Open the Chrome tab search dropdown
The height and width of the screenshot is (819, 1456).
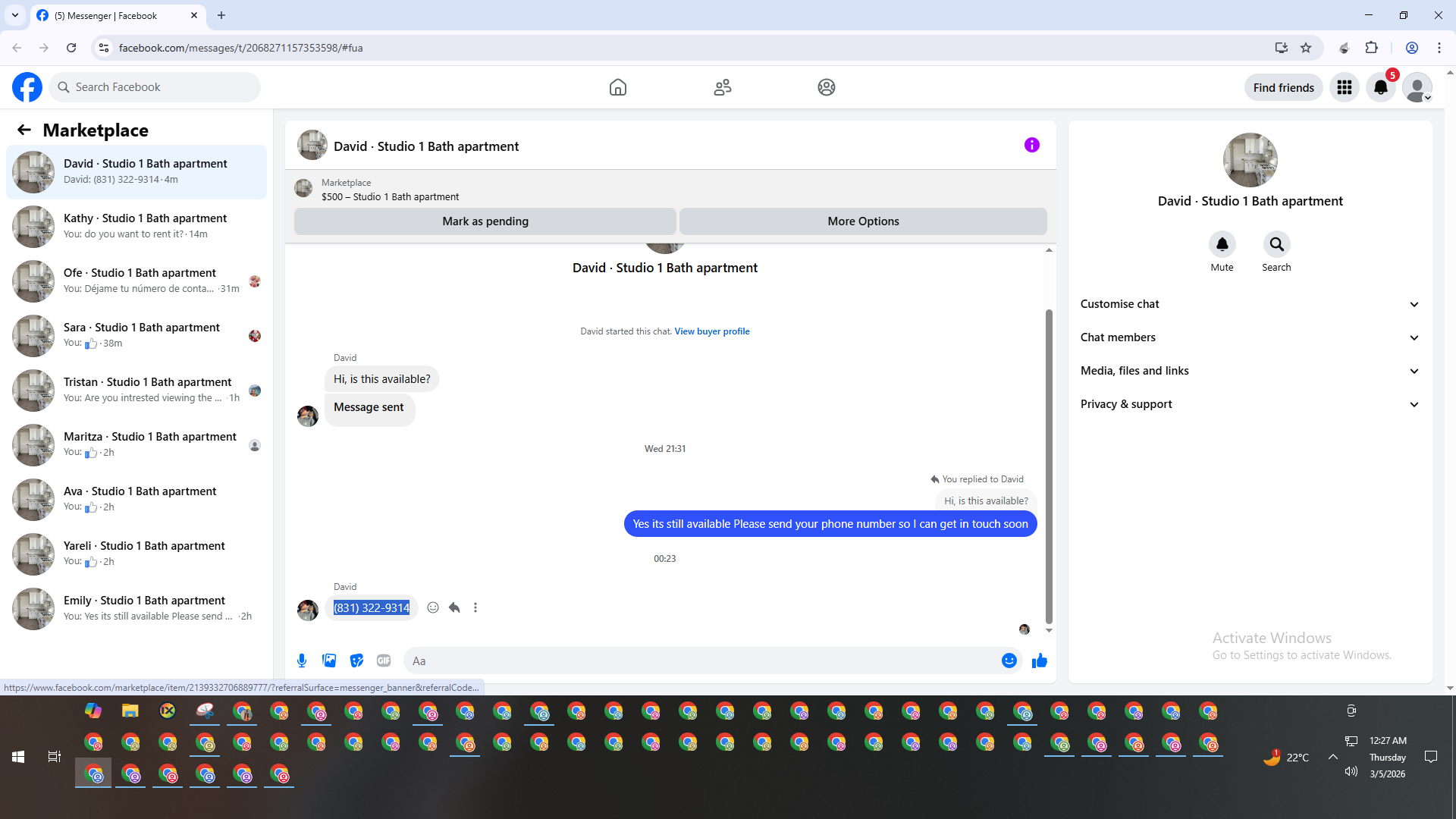tap(15, 15)
